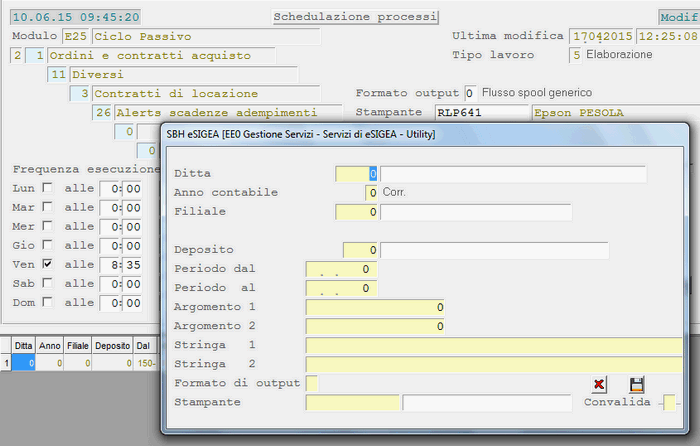
Task: Enable the Dom day checkbox
Action: click(x=47, y=302)
